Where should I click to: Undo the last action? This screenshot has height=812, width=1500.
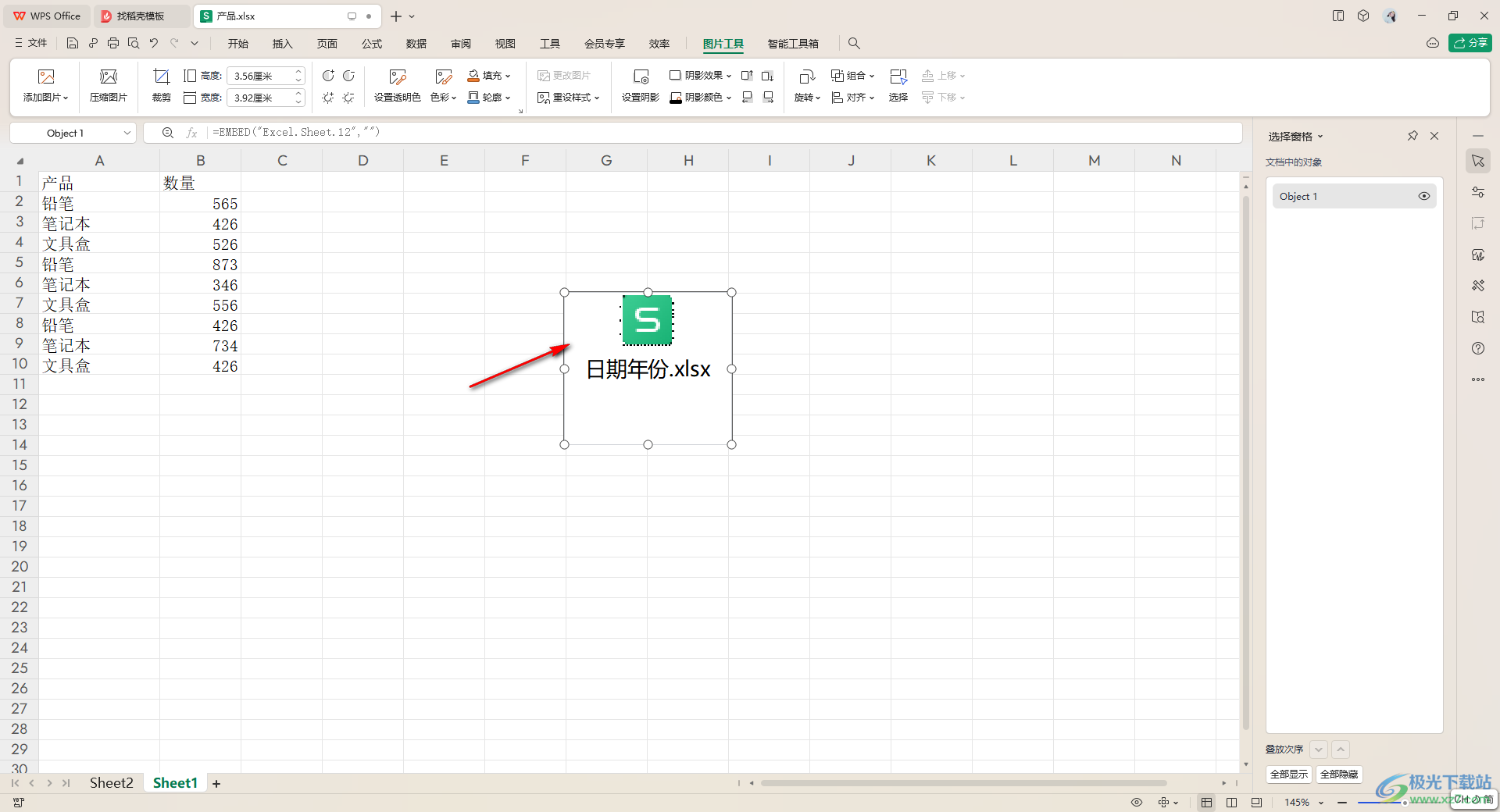(x=154, y=43)
